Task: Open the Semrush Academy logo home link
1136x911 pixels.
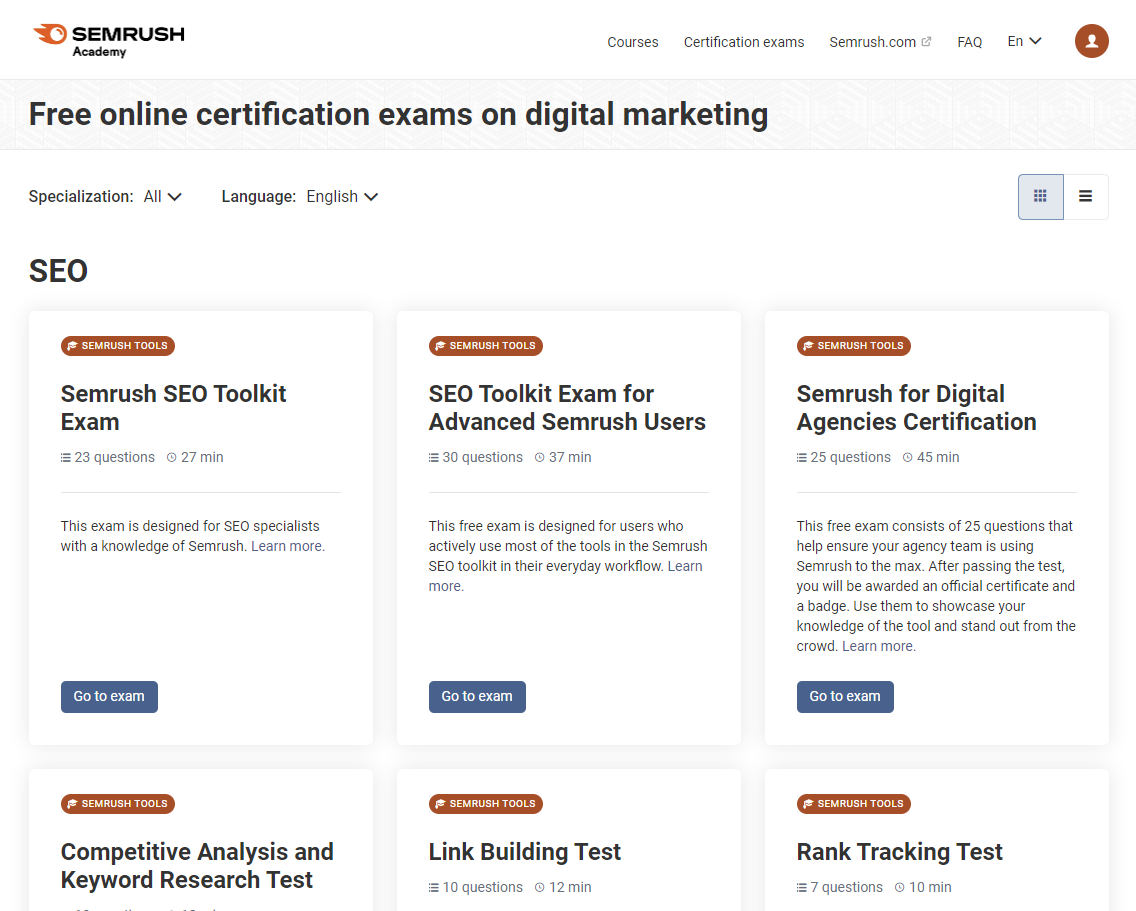Action: tap(109, 41)
